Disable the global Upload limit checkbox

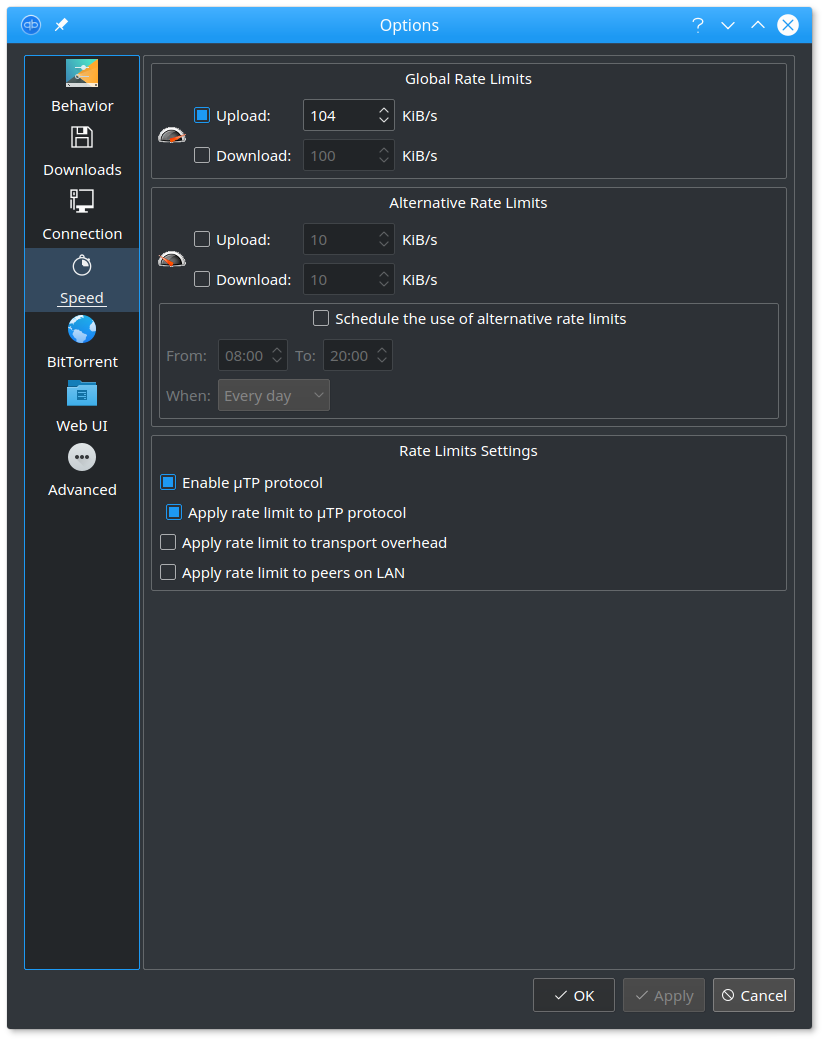202,116
